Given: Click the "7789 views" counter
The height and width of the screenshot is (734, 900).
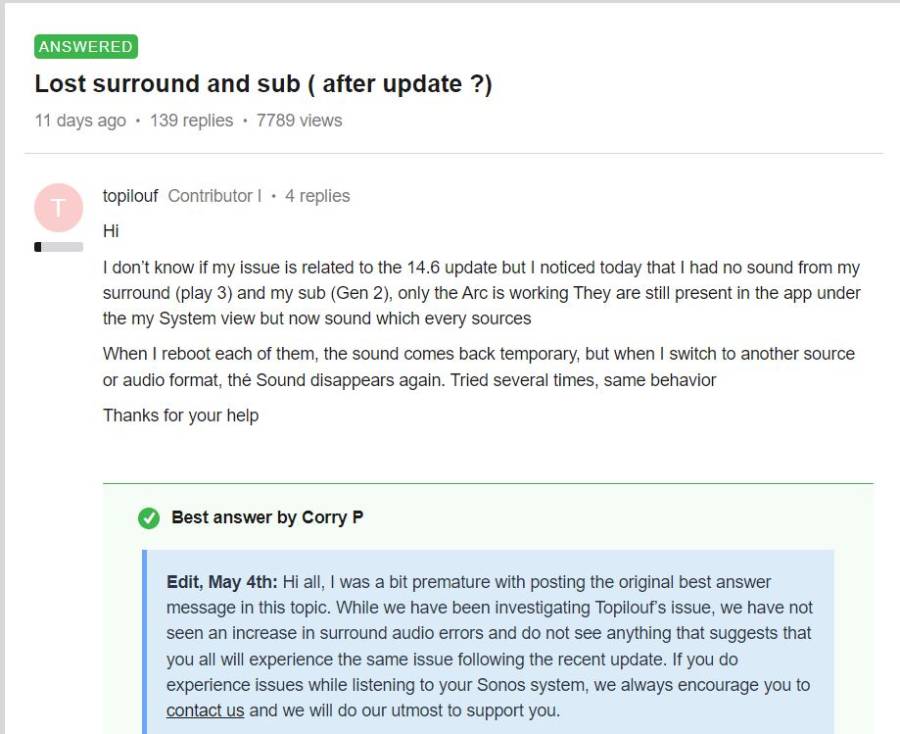Looking at the screenshot, I should tap(299, 121).
